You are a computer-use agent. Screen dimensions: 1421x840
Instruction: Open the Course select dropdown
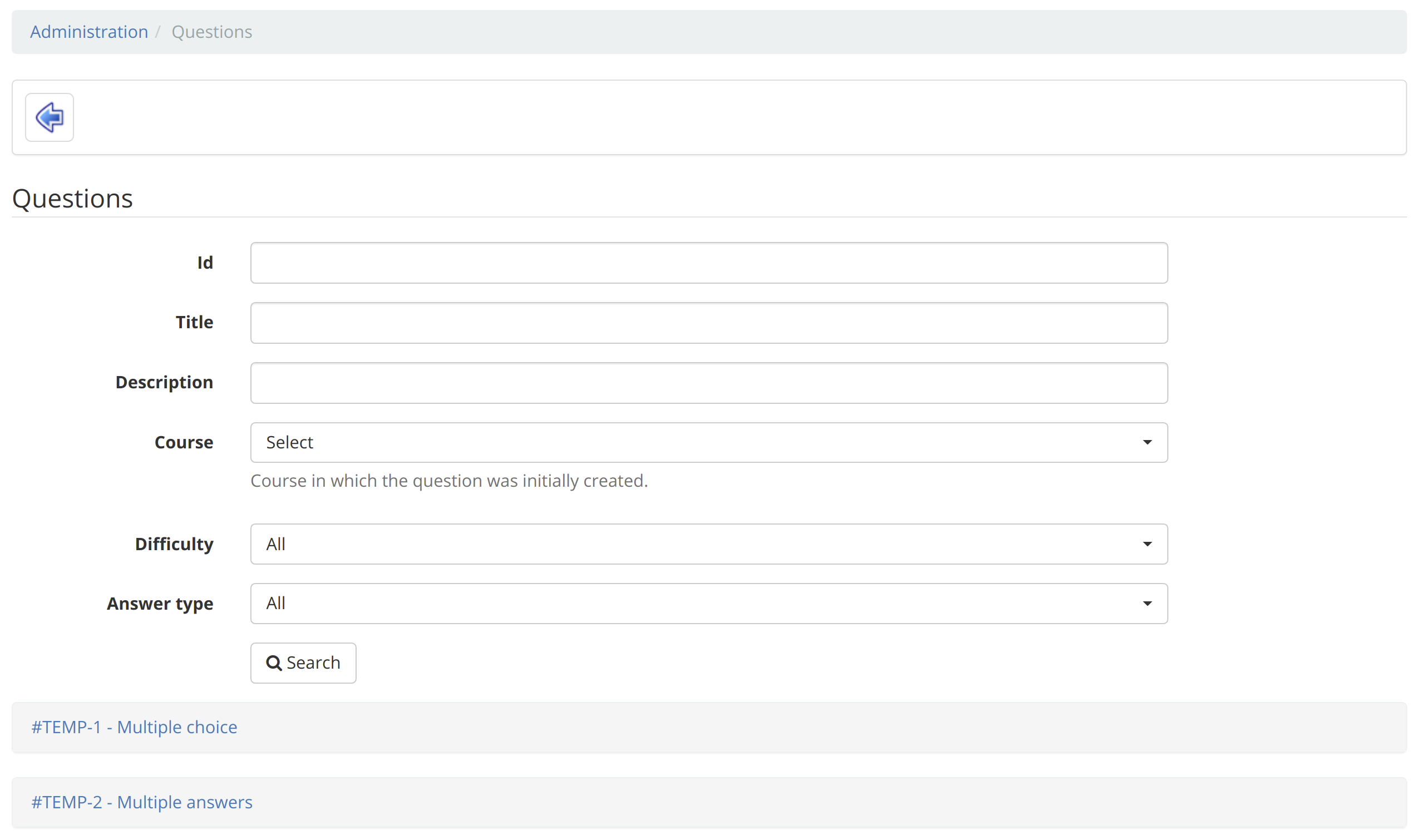(708, 442)
